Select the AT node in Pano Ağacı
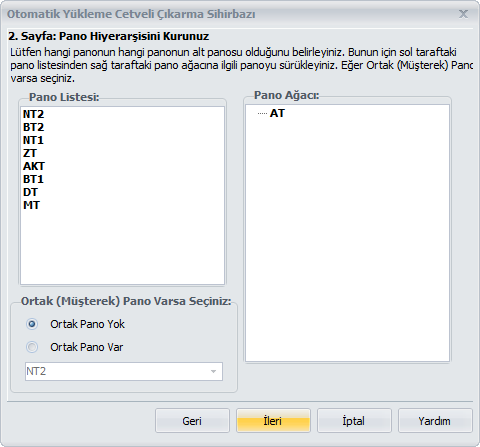The width and height of the screenshot is (480, 447). [x=277, y=113]
